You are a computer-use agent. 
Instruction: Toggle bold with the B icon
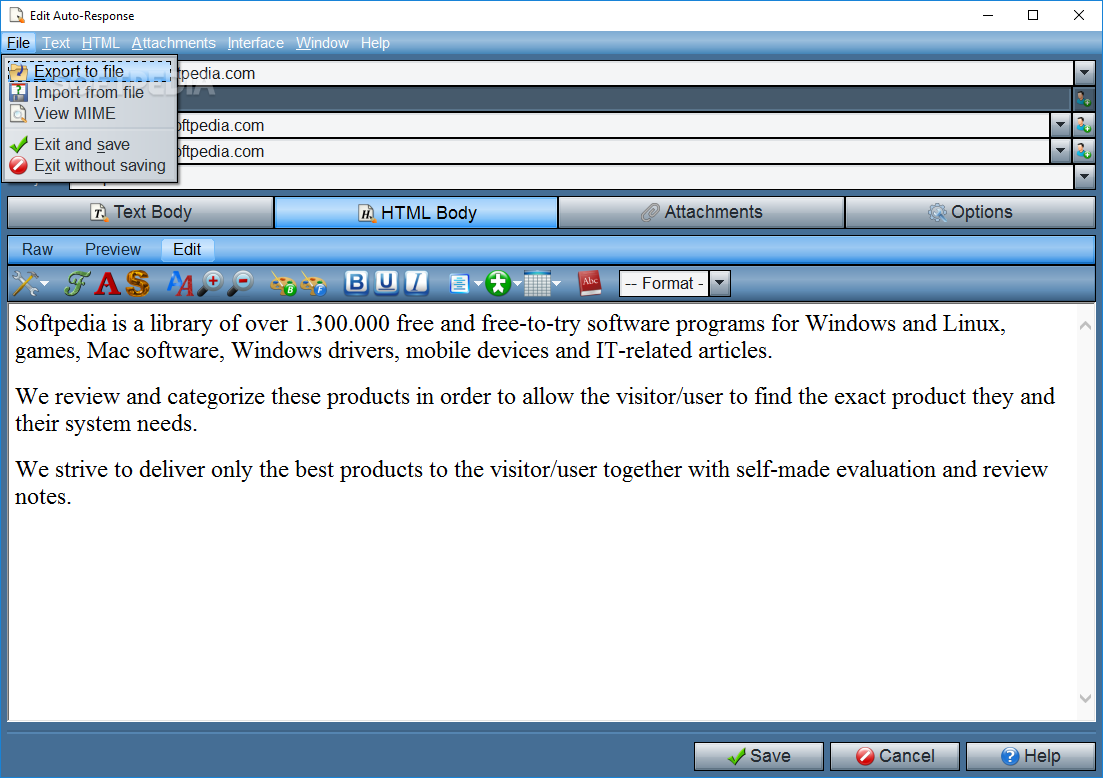pyautogui.click(x=356, y=283)
